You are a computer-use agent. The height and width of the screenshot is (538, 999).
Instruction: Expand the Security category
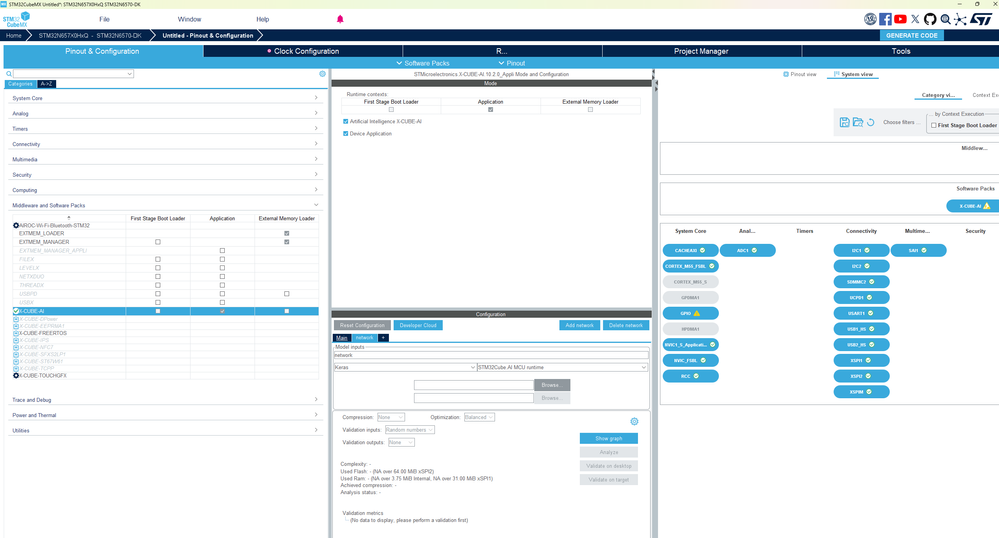click(164, 175)
